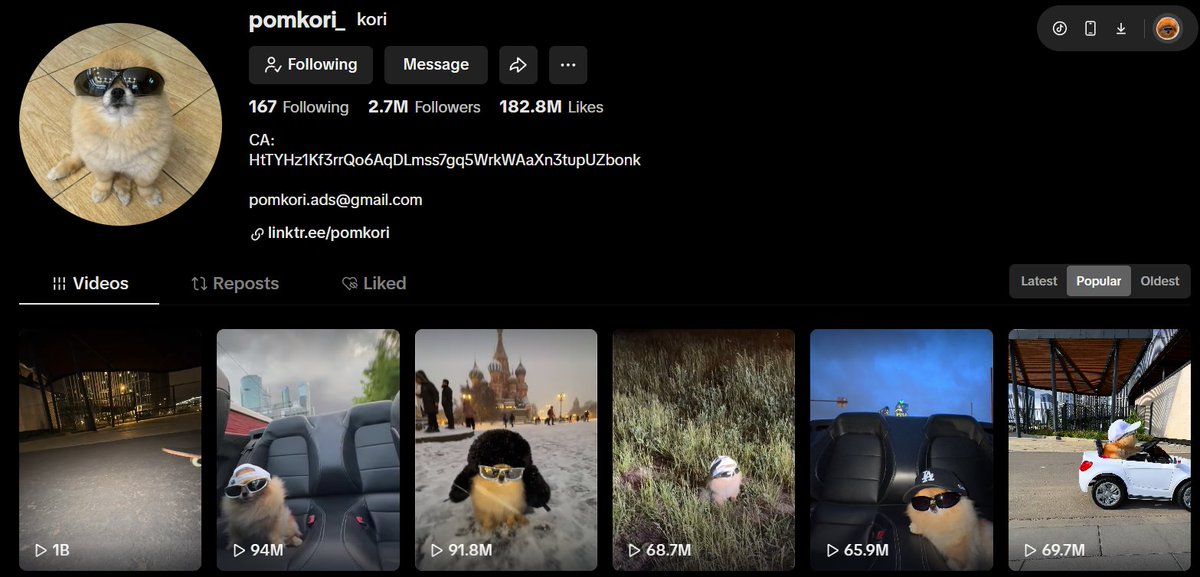Click the link chain icon beside linktr.ee/pomkori

tap(256, 232)
